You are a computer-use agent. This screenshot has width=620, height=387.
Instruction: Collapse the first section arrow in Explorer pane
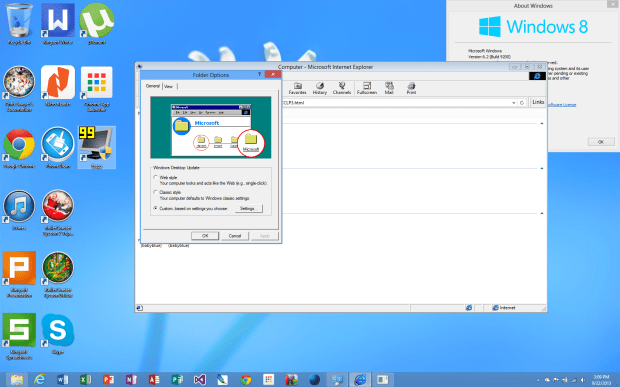542,124
